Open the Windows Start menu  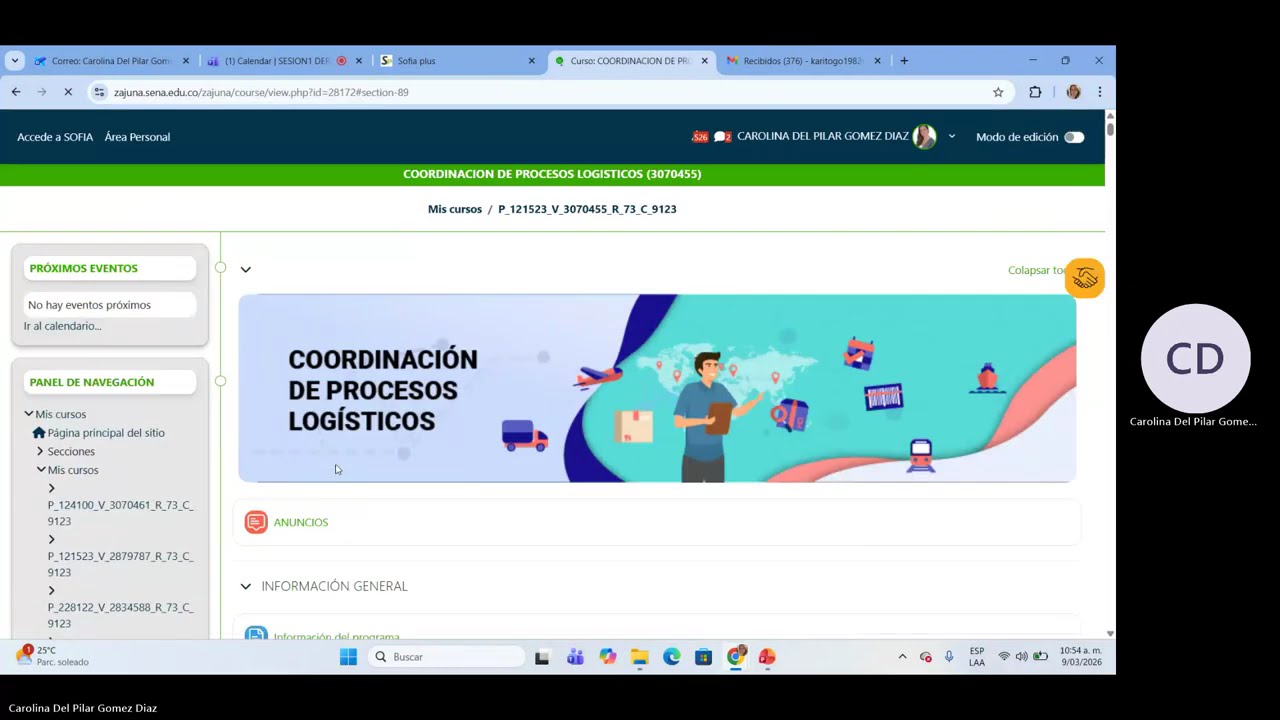pyautogui.click(x=348, y=657)
